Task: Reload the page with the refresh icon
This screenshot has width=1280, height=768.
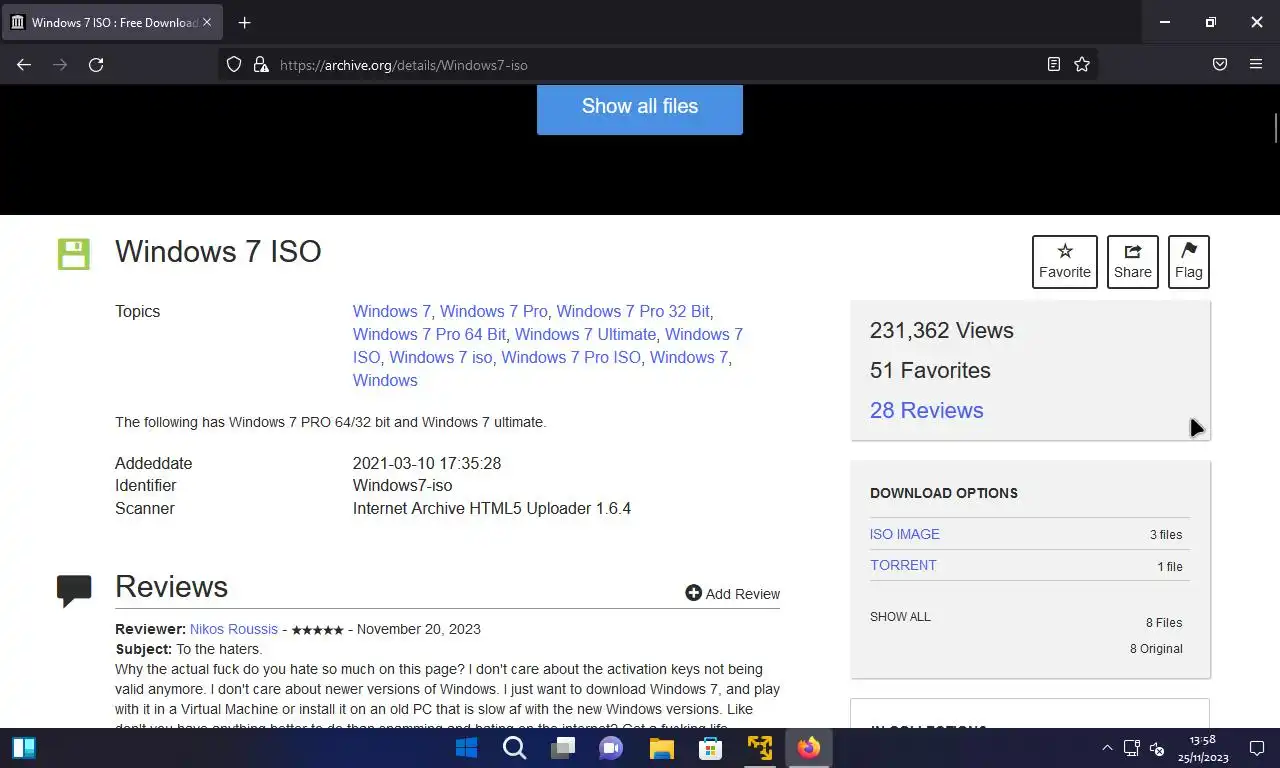Action: (x=96, y=64)
